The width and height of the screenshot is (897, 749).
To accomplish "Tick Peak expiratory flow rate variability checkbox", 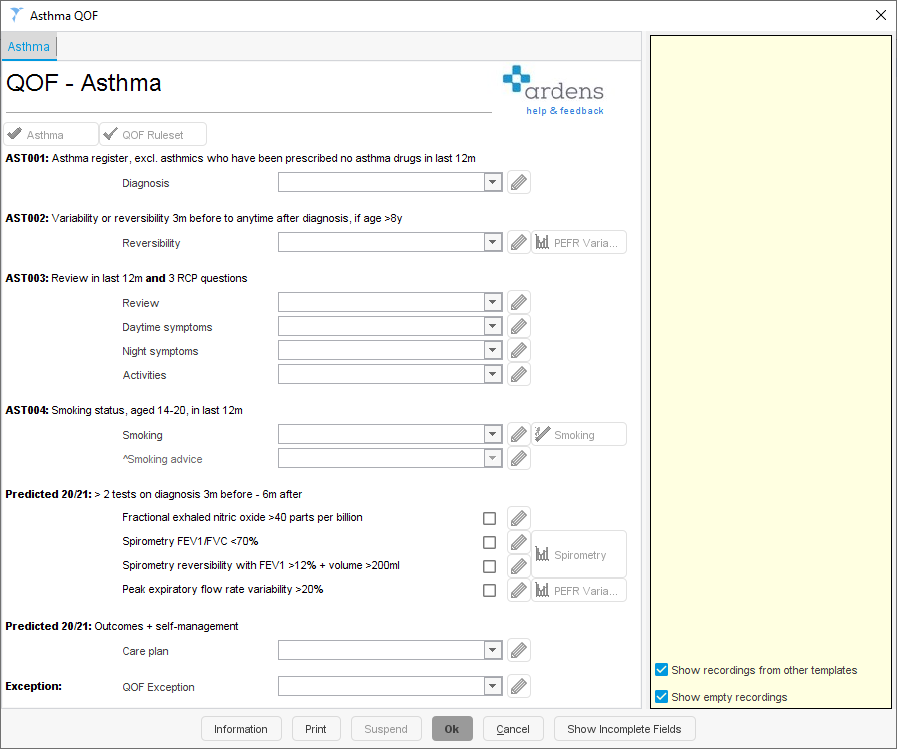I will pyautogui.click(x=489, y=591).
